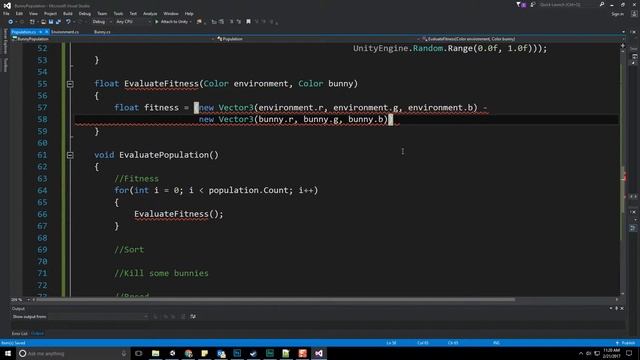640x360 pixels.
Task: Open File Explorer from the taskbar
Action: tap(156, 353)
